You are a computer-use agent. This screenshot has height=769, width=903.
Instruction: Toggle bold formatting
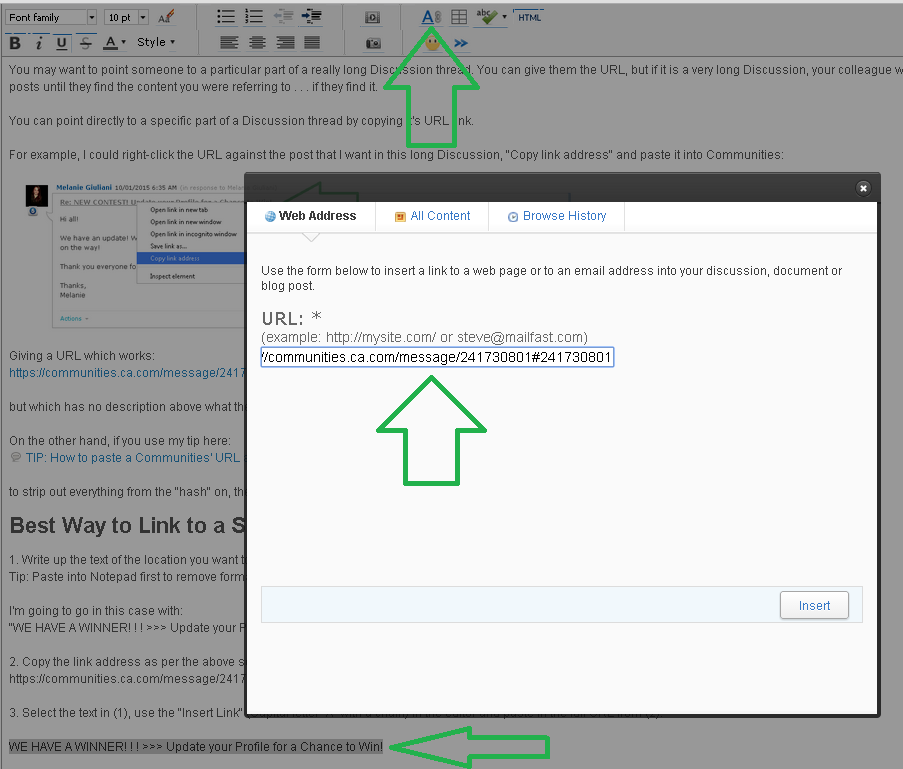16,43
